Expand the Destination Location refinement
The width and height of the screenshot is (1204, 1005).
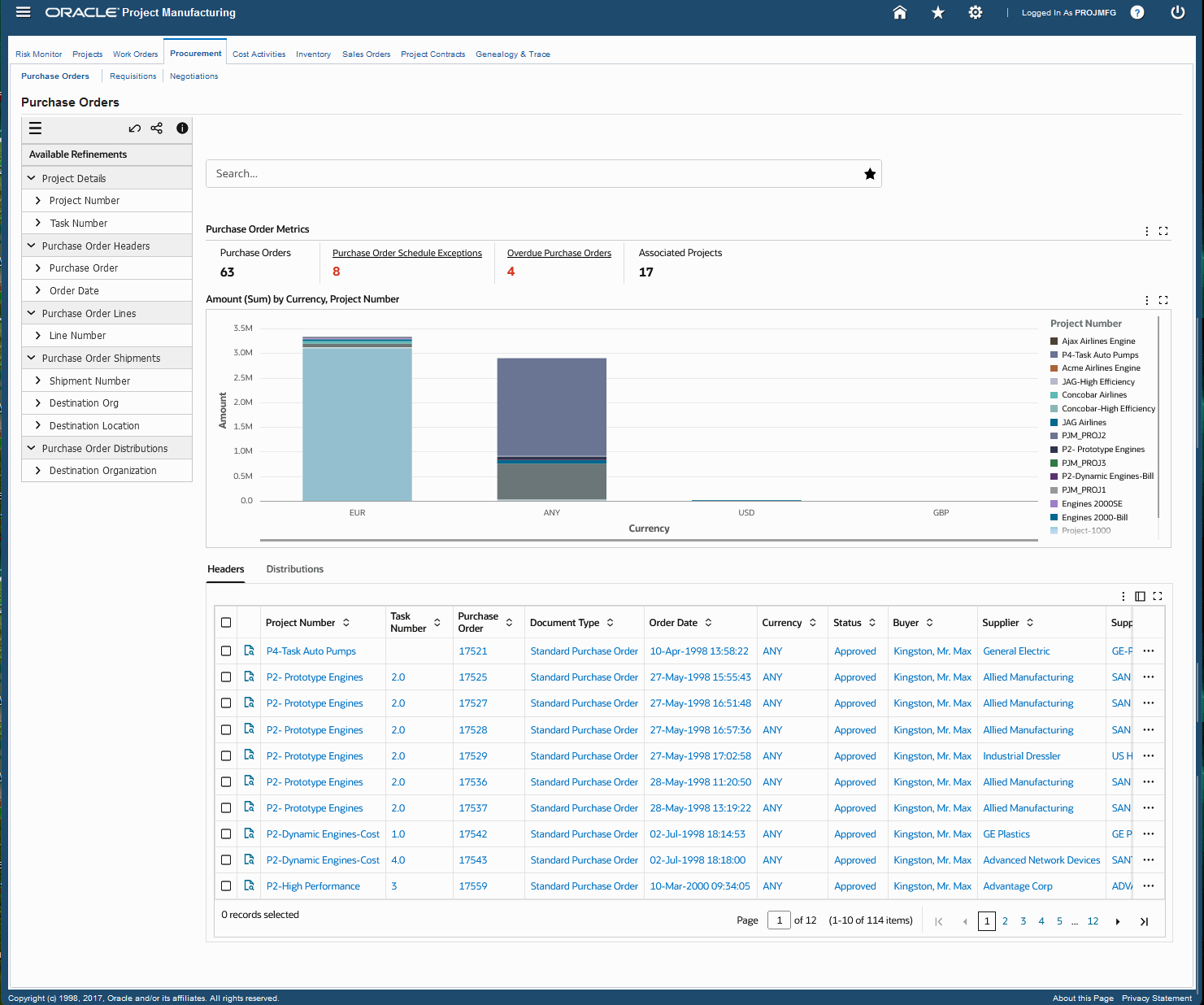click(x=37, y=425)
